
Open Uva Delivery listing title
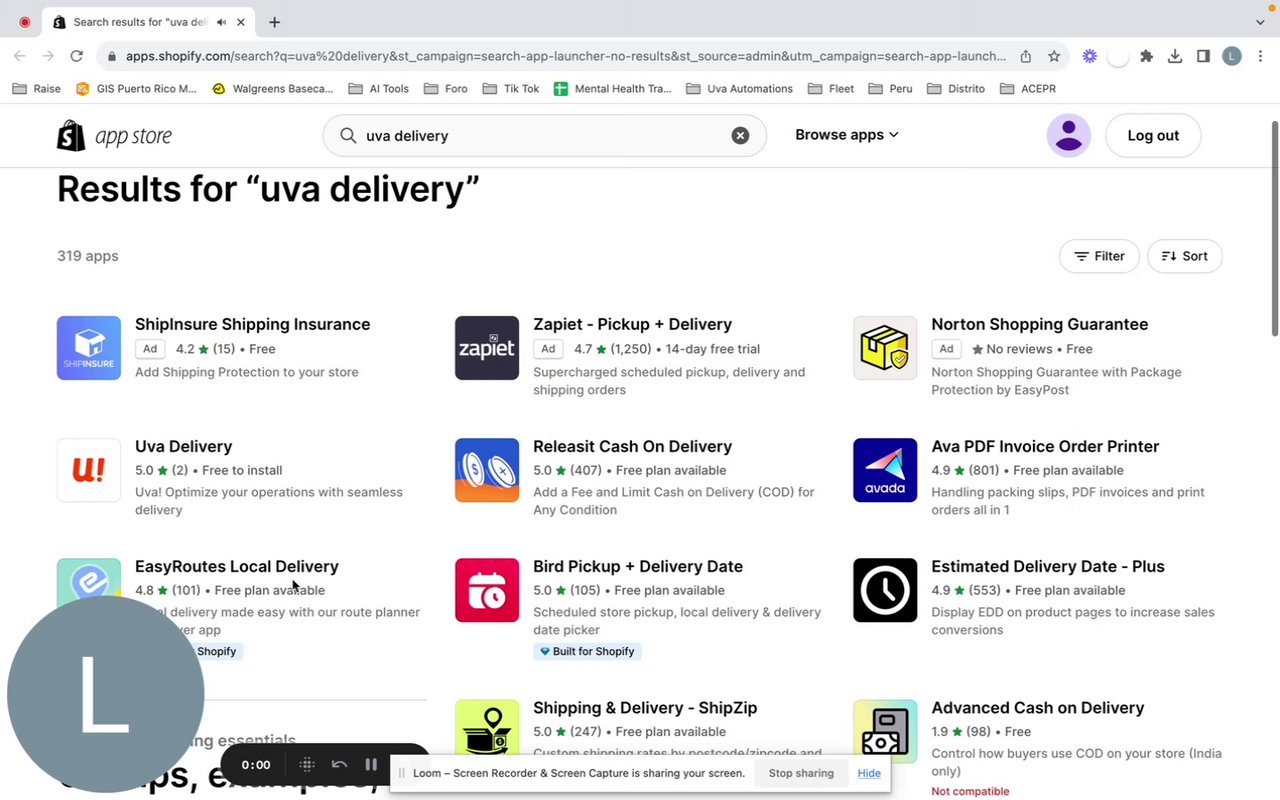(183, 446)
